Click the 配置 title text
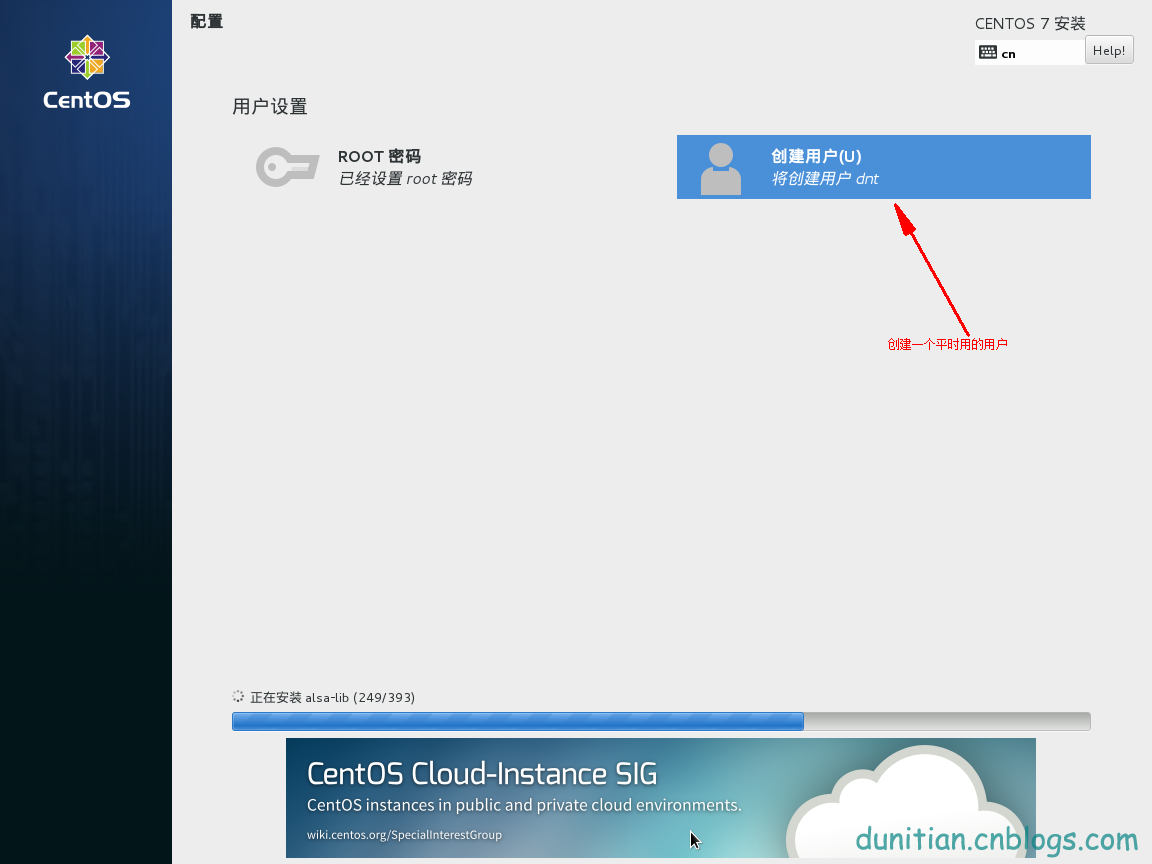 pyautogui.click(x=206, y=21)
